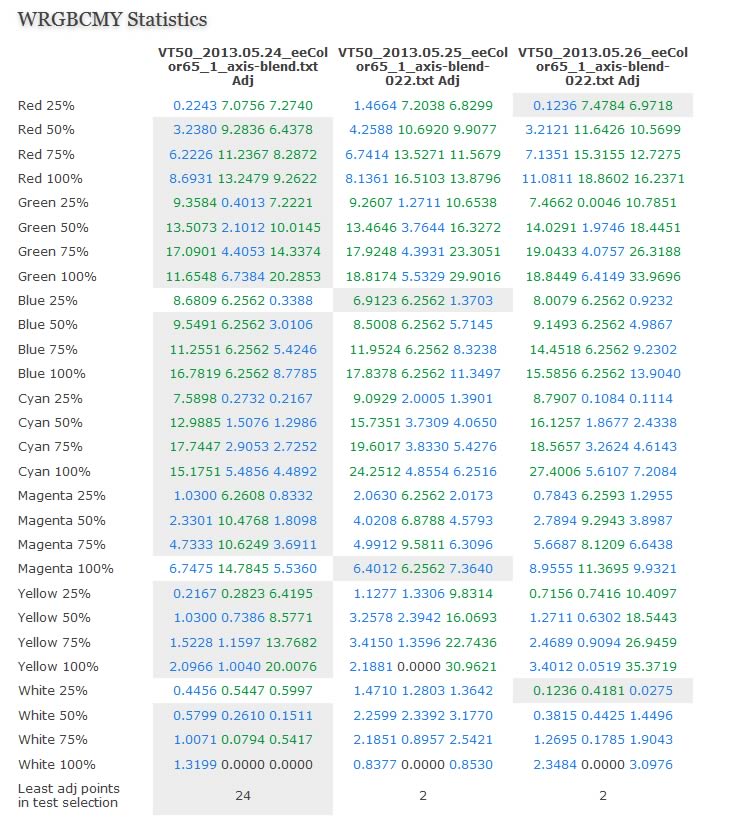Click the highlighted 6.9123 6.2562 1.3703 cell
The width and height of the screenshot is (733, 839).
coord(423,301)
